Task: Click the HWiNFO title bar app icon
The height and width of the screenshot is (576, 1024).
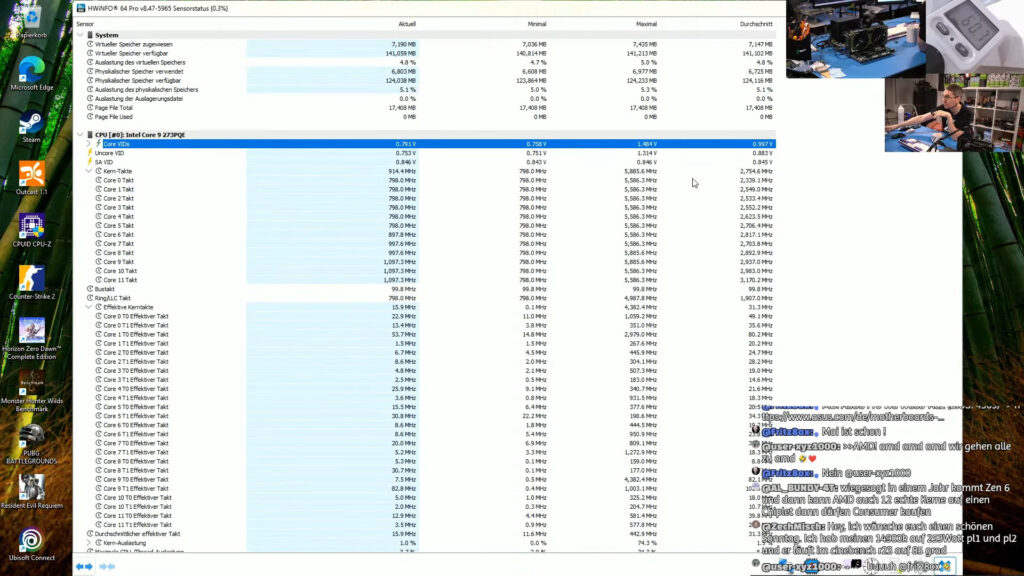Action: pos(81,8)
